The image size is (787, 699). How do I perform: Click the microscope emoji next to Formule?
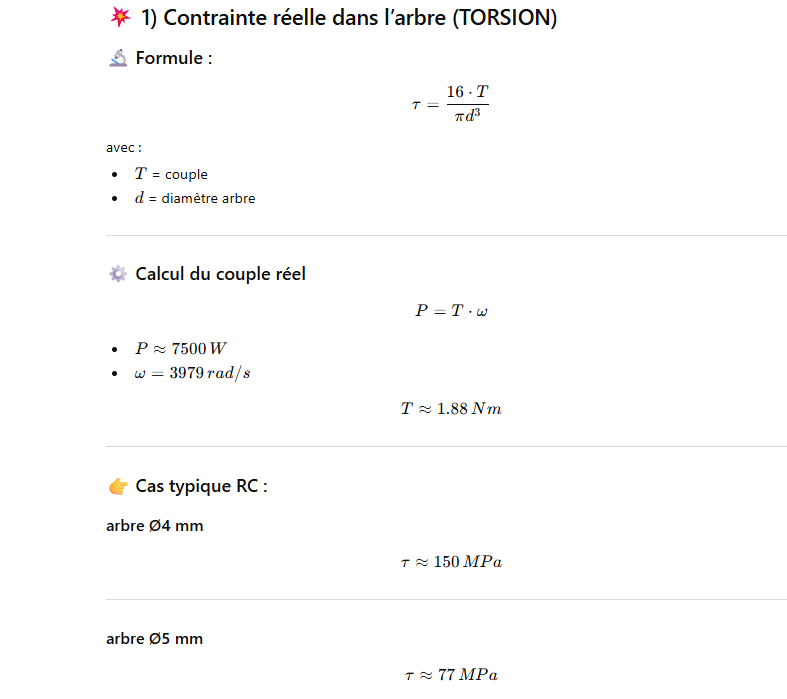117,58
